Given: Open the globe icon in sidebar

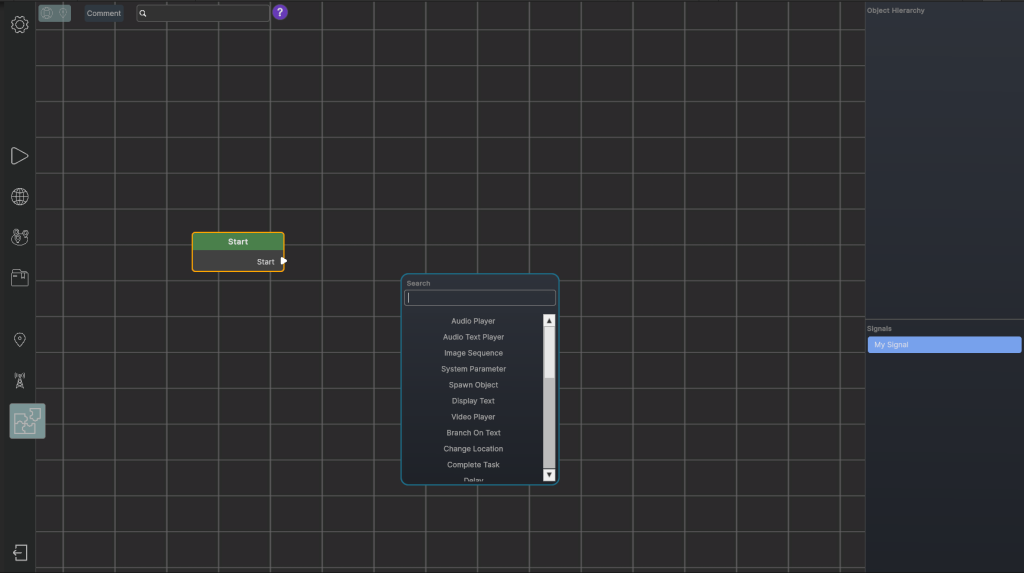Looking at the screenshot, I should [x=20, y=197].
